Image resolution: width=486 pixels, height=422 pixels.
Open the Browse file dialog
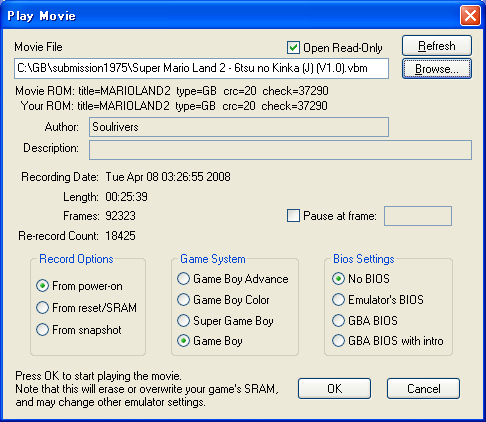[437, 69]
